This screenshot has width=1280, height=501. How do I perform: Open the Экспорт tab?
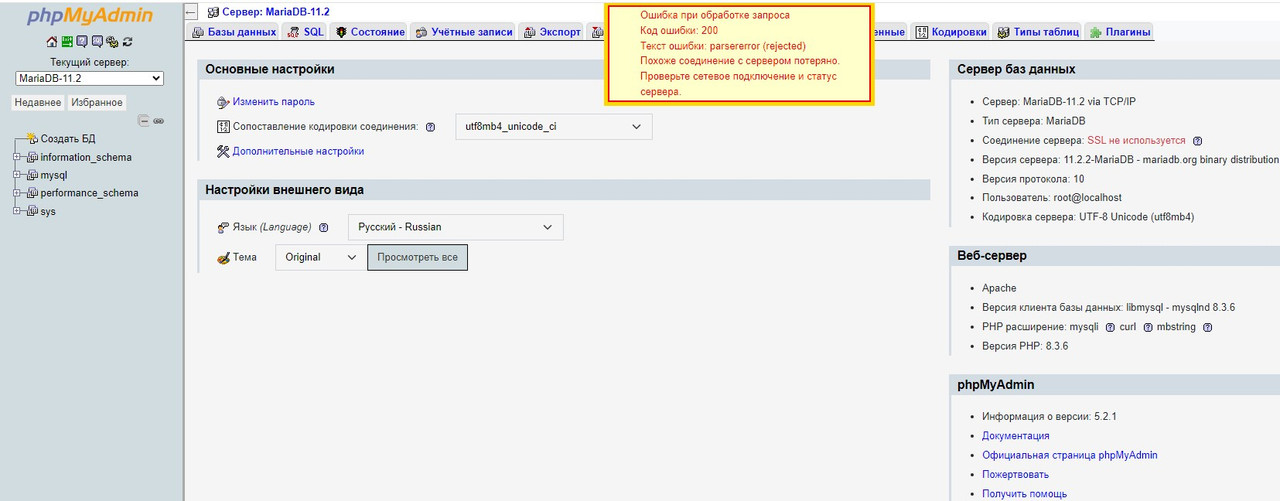(x=552, y=32)
